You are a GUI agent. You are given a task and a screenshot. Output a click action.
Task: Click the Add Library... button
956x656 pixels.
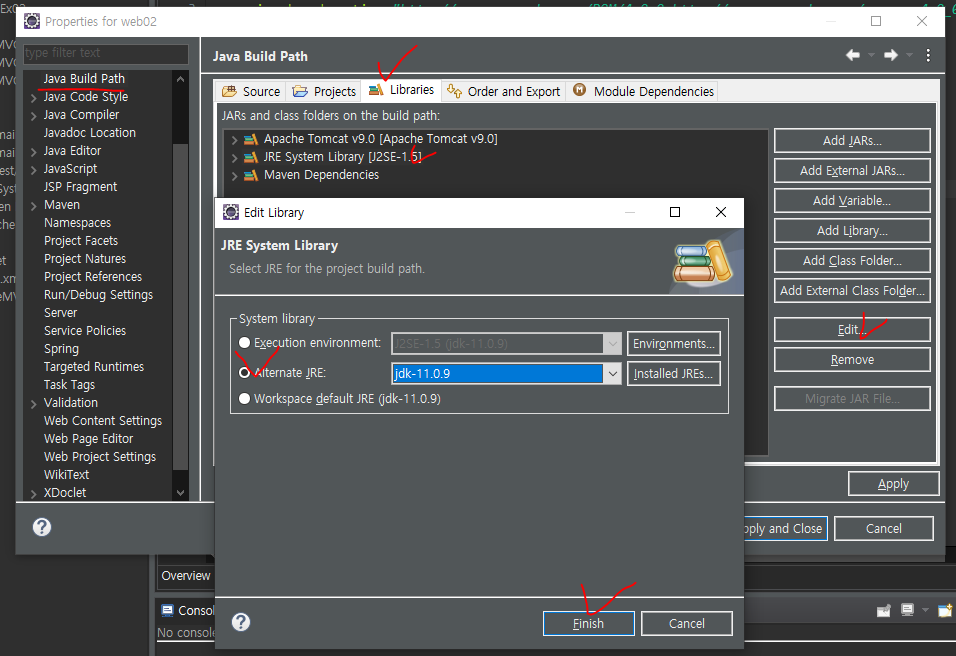pyautogui.click(x=852, y=230)
